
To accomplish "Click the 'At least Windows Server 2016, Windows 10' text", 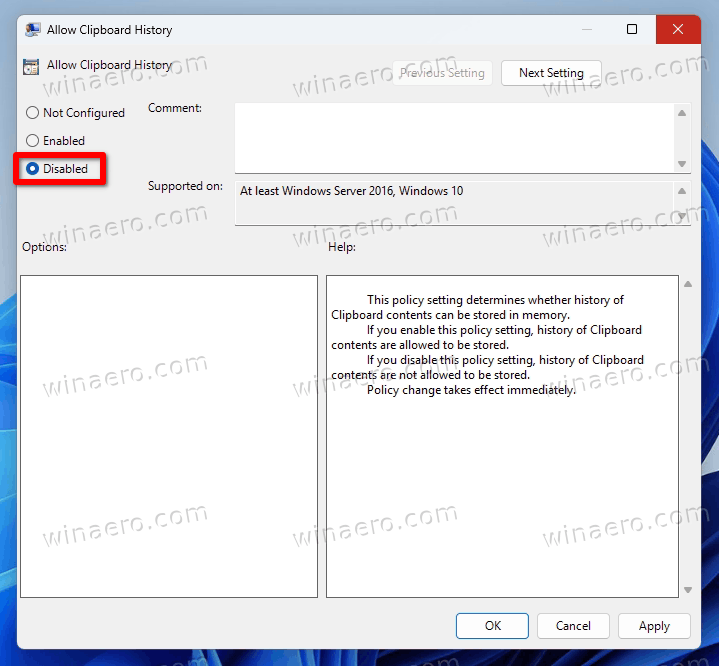I will pos(351,191).
